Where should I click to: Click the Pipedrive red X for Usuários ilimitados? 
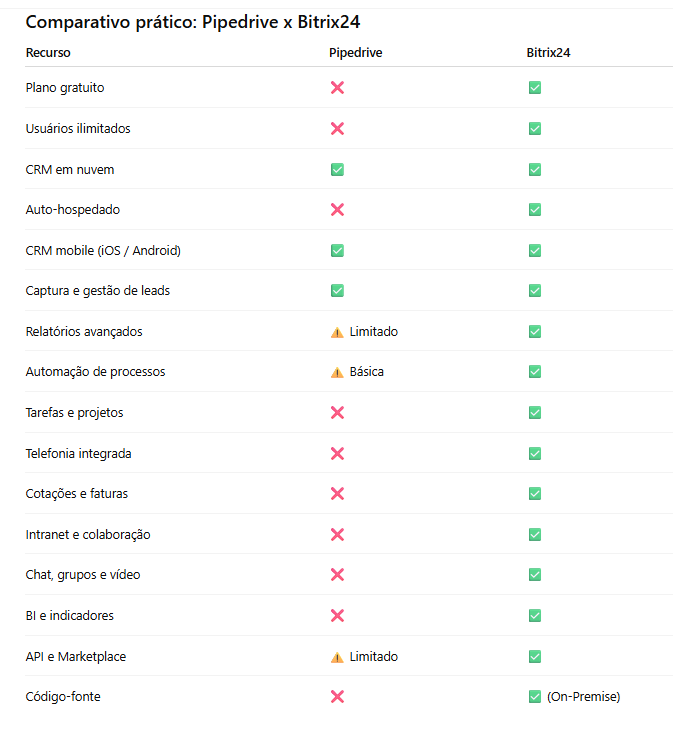pyautogui.click(x=337, y=129)
